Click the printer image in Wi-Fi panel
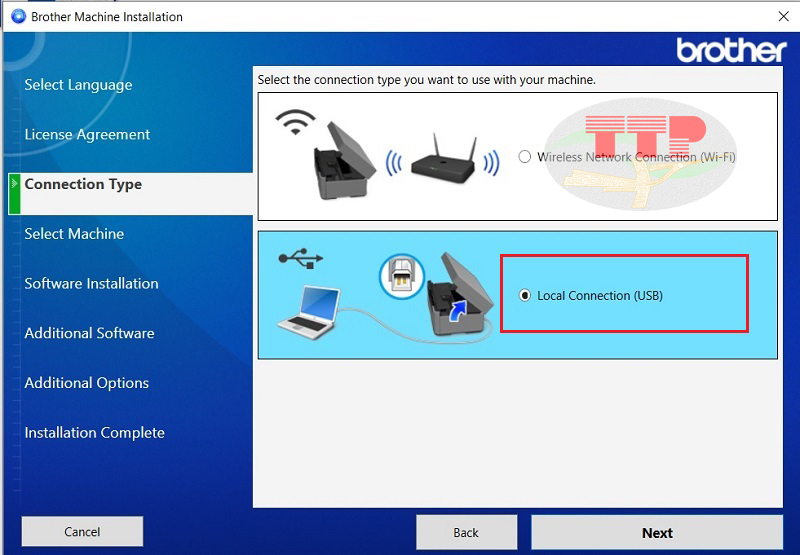The width and height of the screenshot is (800, 555). click(344, 160)
